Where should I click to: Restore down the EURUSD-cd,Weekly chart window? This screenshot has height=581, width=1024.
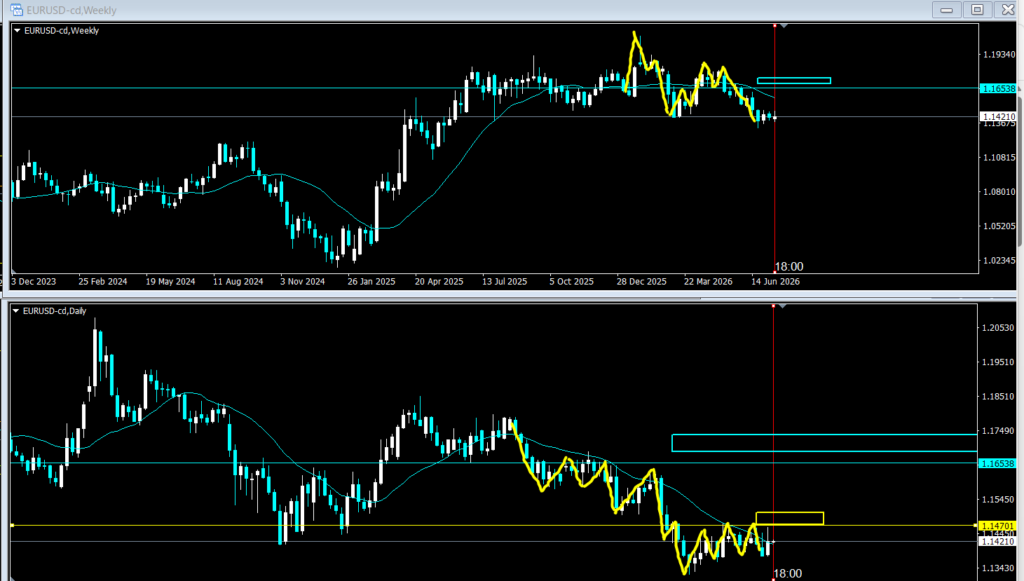[x=977, y=10]
